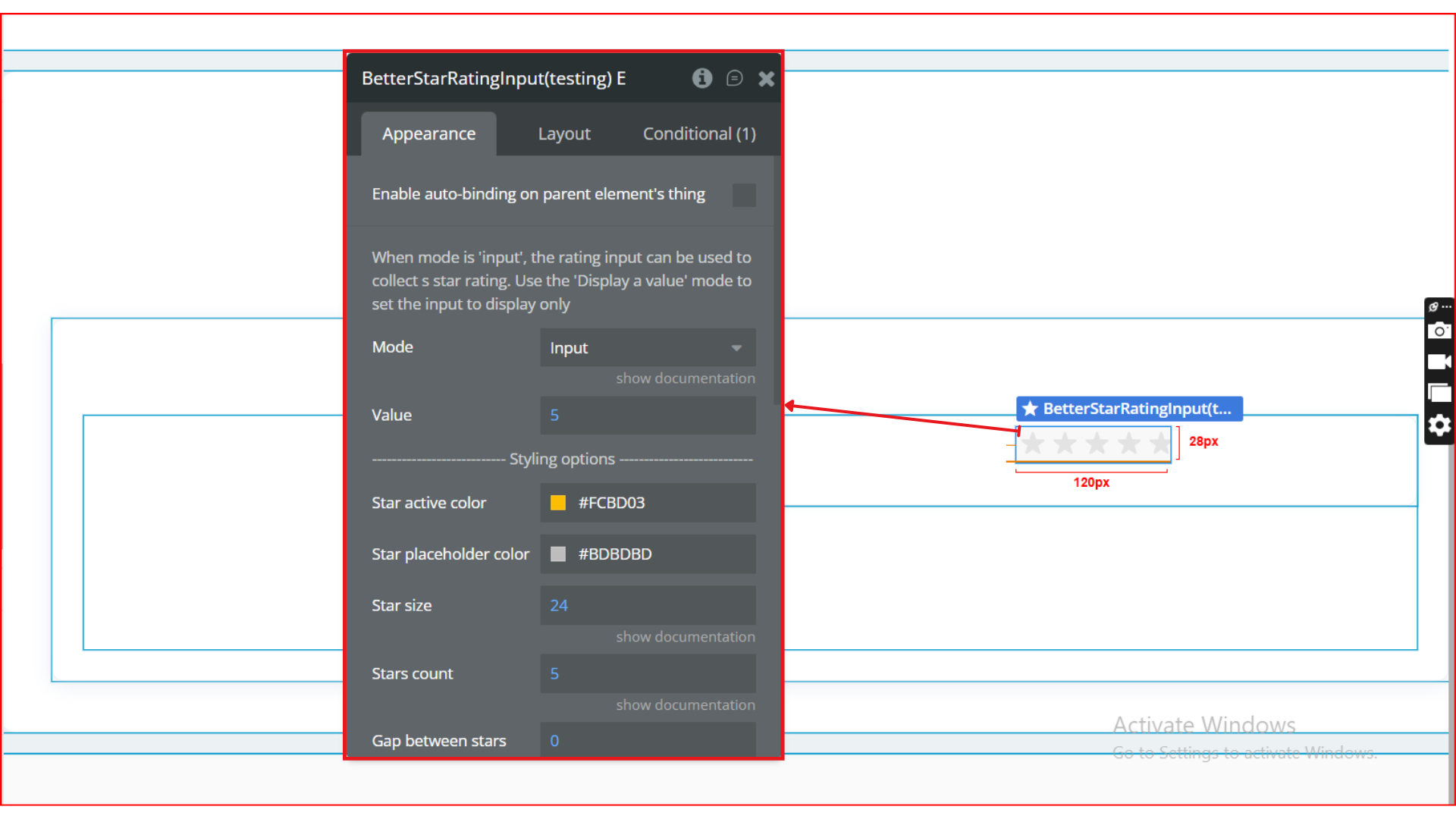Close the BetterStarRatingInput property panel
The width and height of the screenshot is (1456, 819).
766,79
